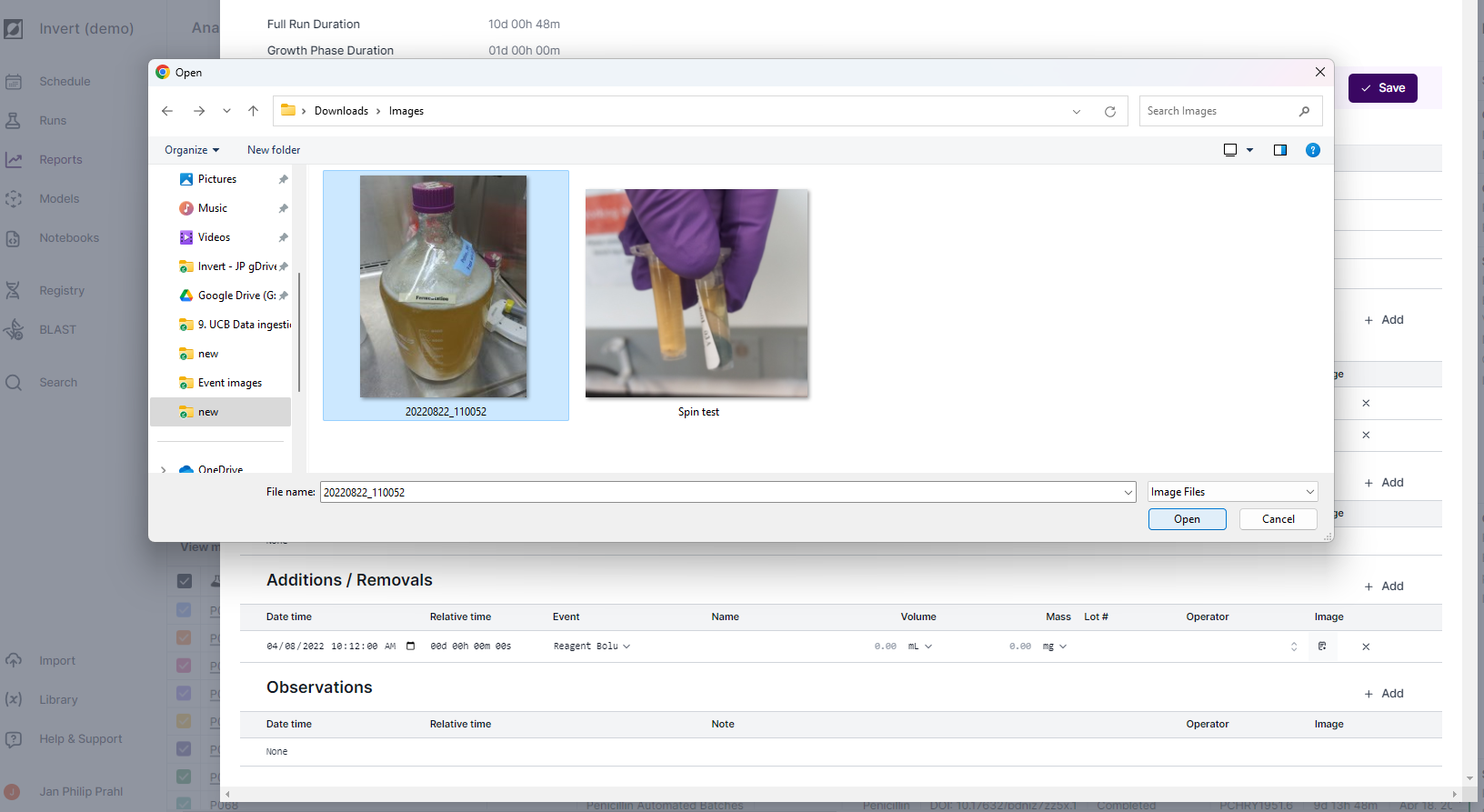
Task: Click the Search Images field
Action: coord(1218,111)
